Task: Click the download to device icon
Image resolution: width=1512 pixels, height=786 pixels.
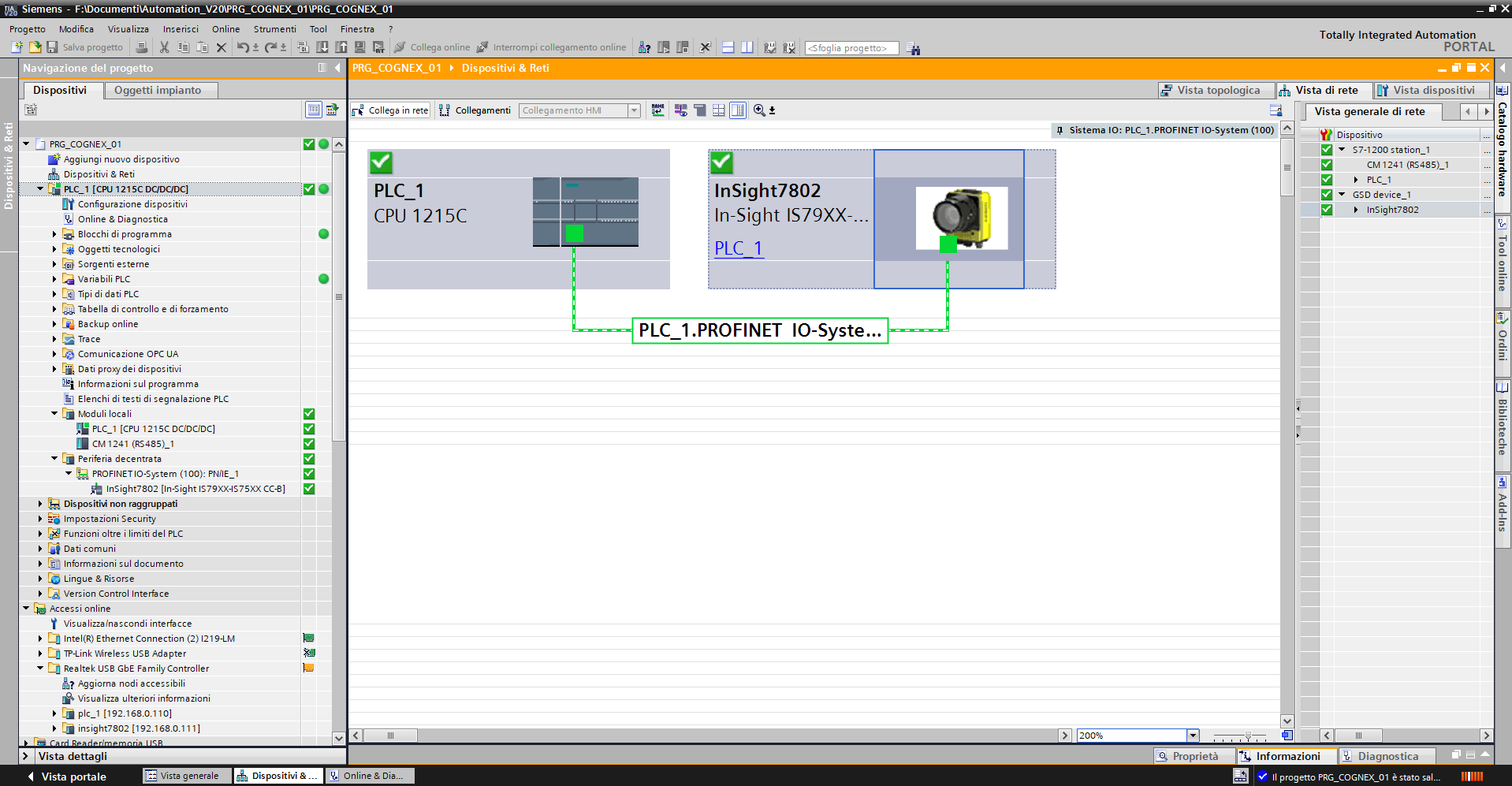Action: [322, 47]
